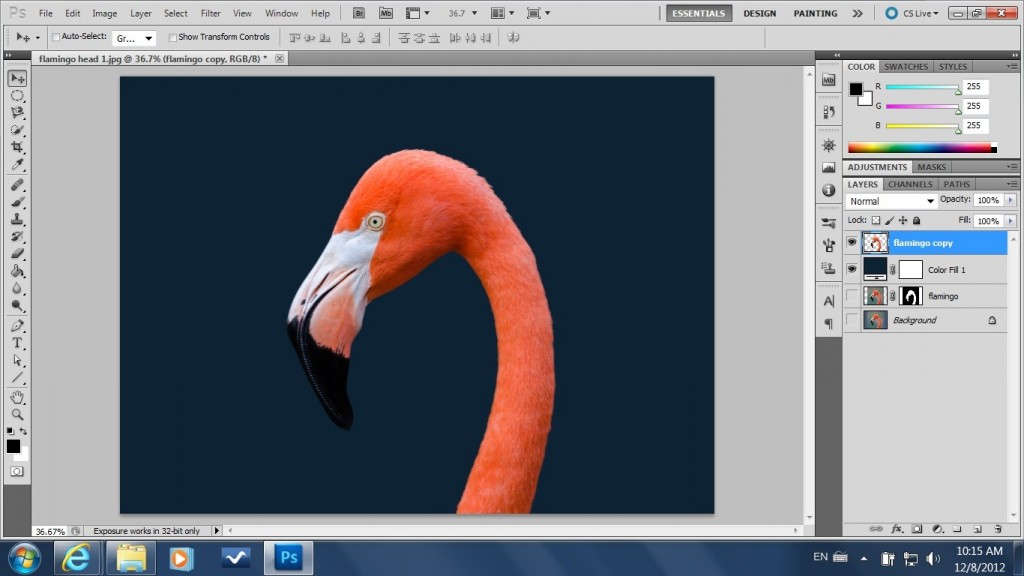
Task: Select the Elliptical Marquee tool
Action: pyautogui.click(x=17, y=96)
